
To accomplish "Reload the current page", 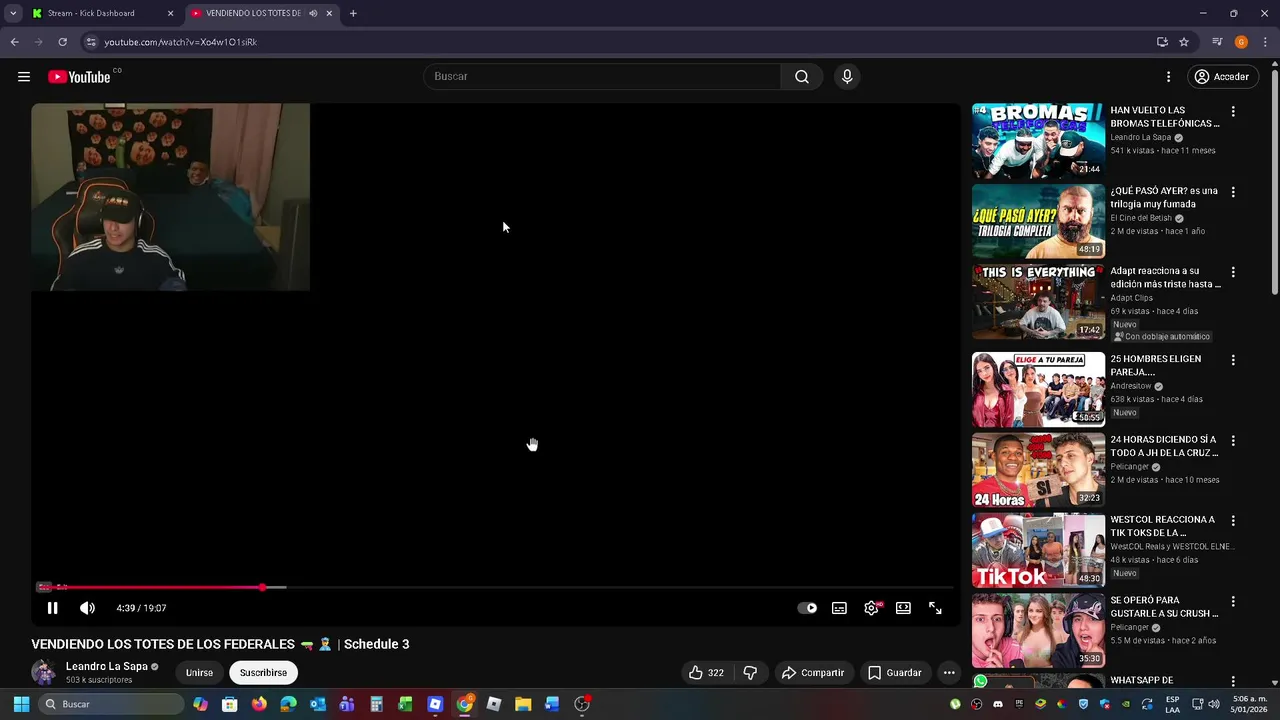I will pyautogui.click(x=62, y=42).
